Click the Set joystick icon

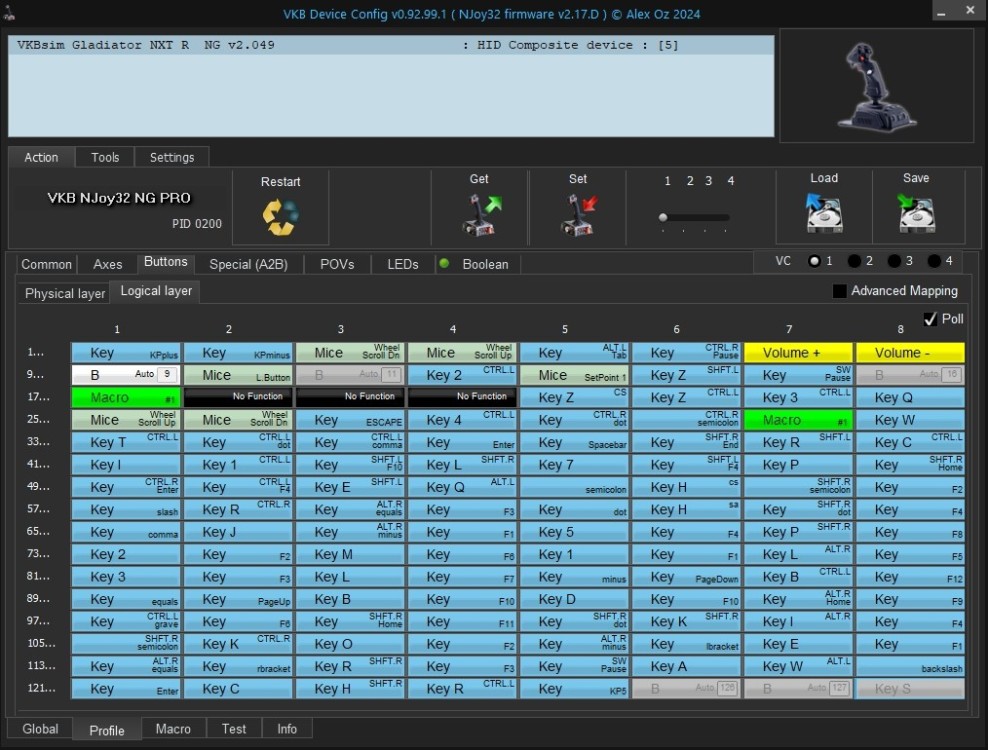[577, 215]
